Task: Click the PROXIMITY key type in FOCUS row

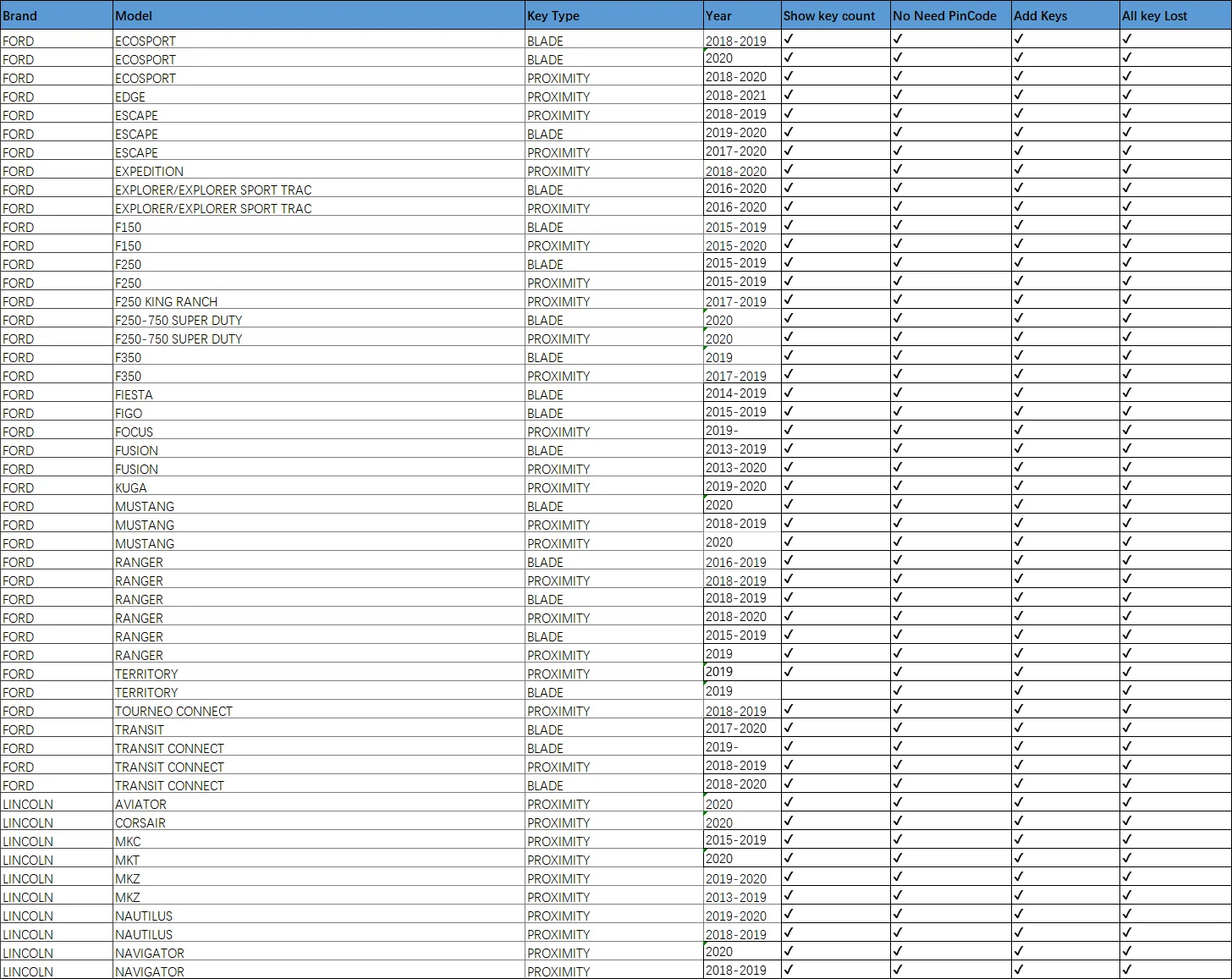Action: [613, 432]
